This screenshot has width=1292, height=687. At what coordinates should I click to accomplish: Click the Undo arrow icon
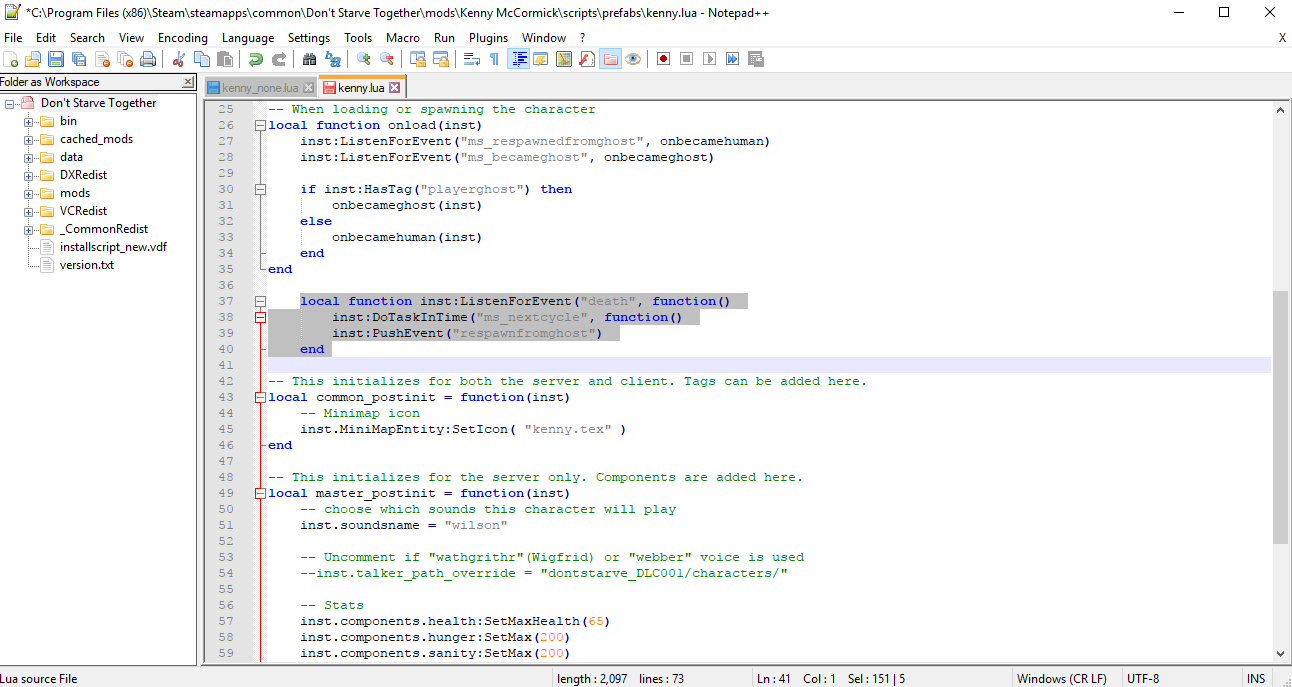tap(256, 60)
